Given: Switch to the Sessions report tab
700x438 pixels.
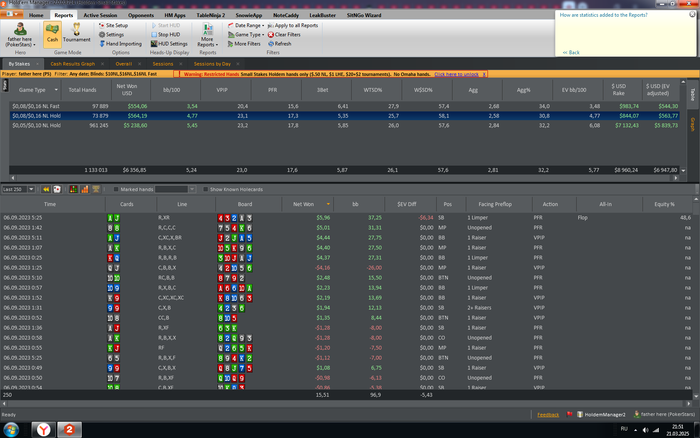Looking at the screenshot, I should point(162,64).
